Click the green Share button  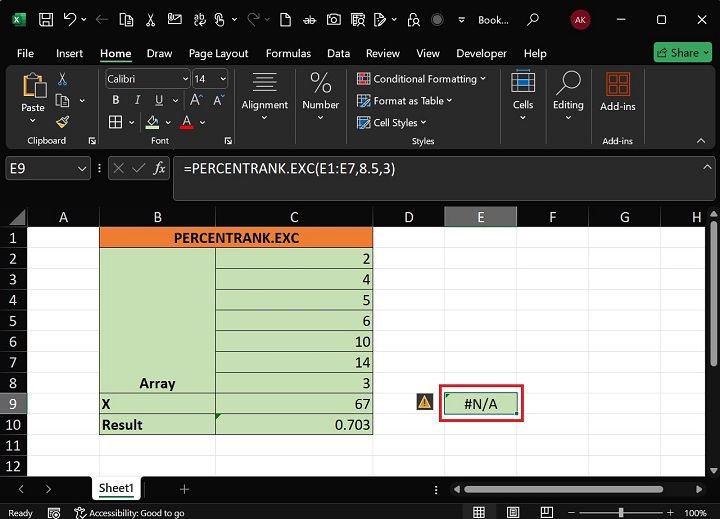(682, 53)
